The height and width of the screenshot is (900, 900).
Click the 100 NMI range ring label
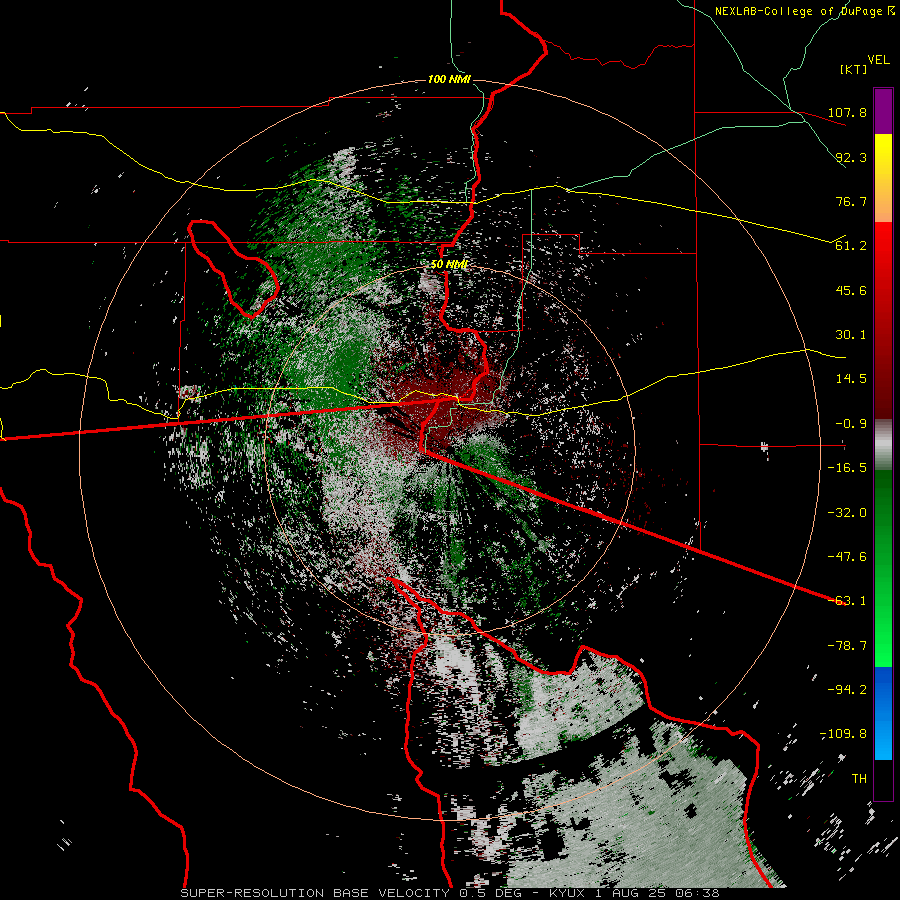449,79
